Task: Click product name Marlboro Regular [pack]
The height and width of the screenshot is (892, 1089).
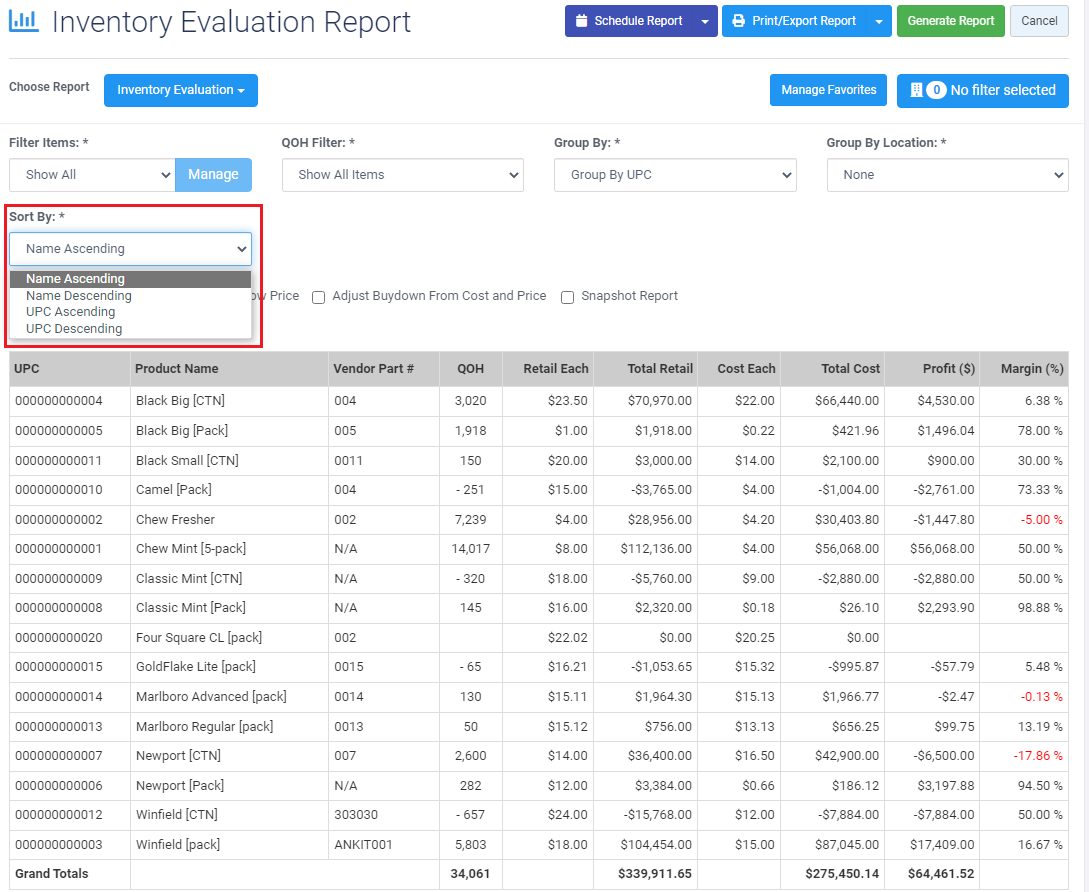Action: pyautogui.click(x=204, y=727)
